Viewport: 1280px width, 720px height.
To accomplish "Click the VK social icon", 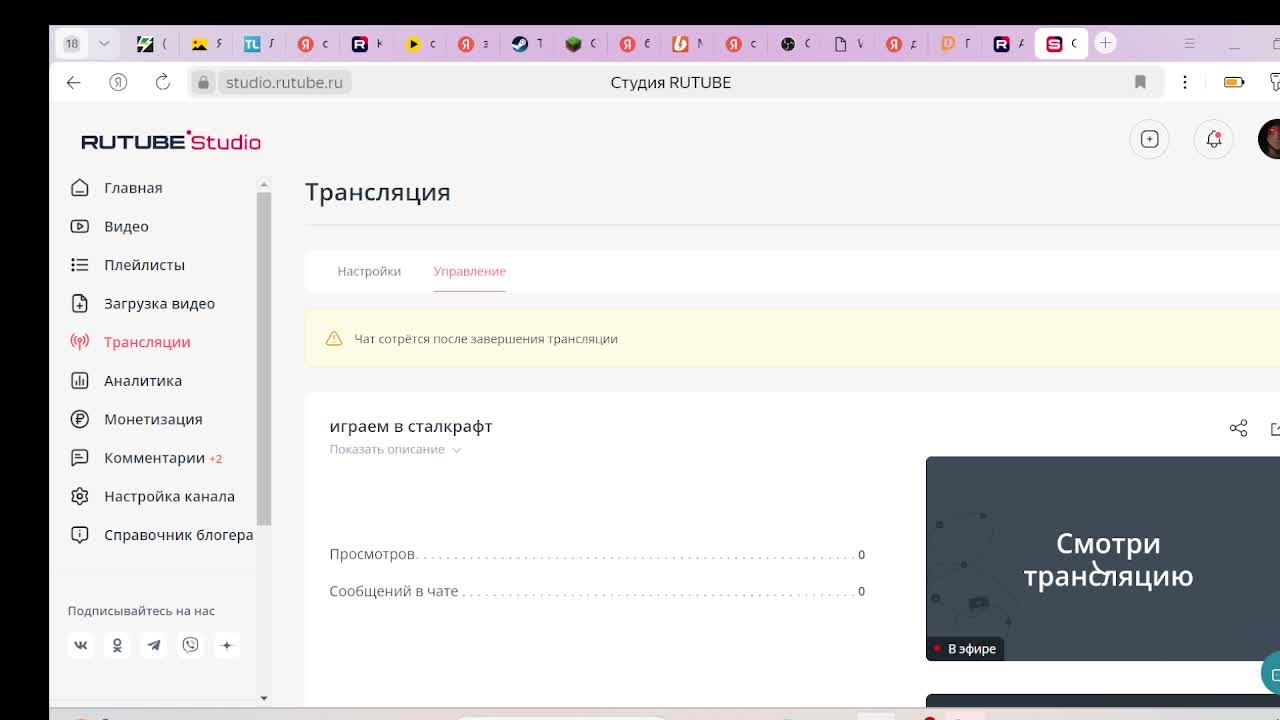I will (81, 645).
